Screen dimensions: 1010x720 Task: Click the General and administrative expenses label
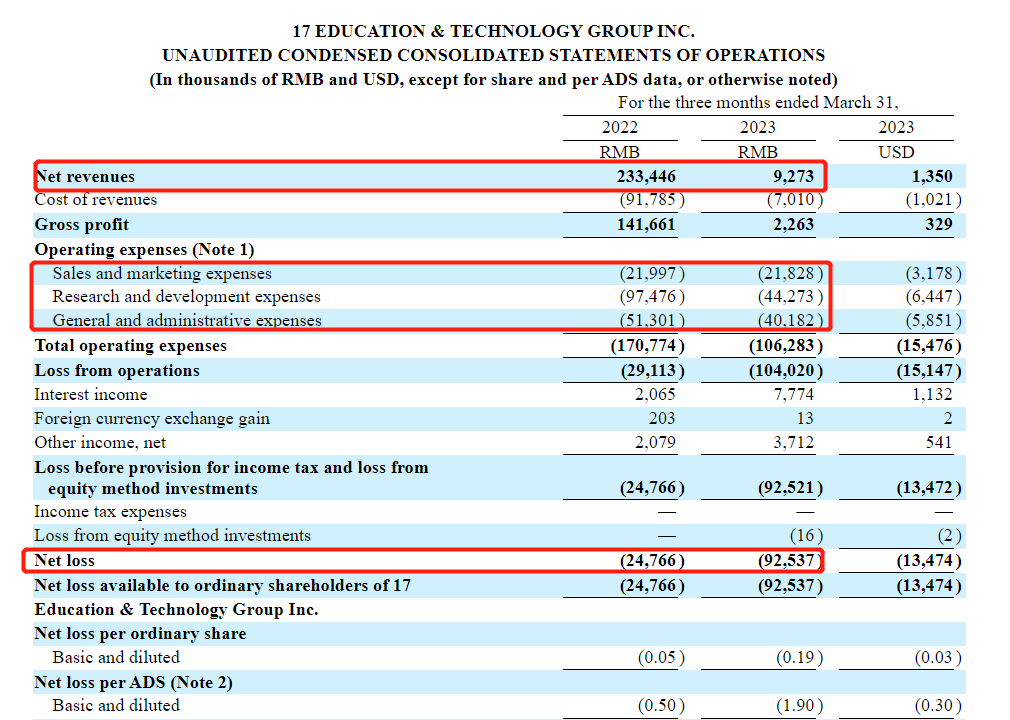(187, 321)
